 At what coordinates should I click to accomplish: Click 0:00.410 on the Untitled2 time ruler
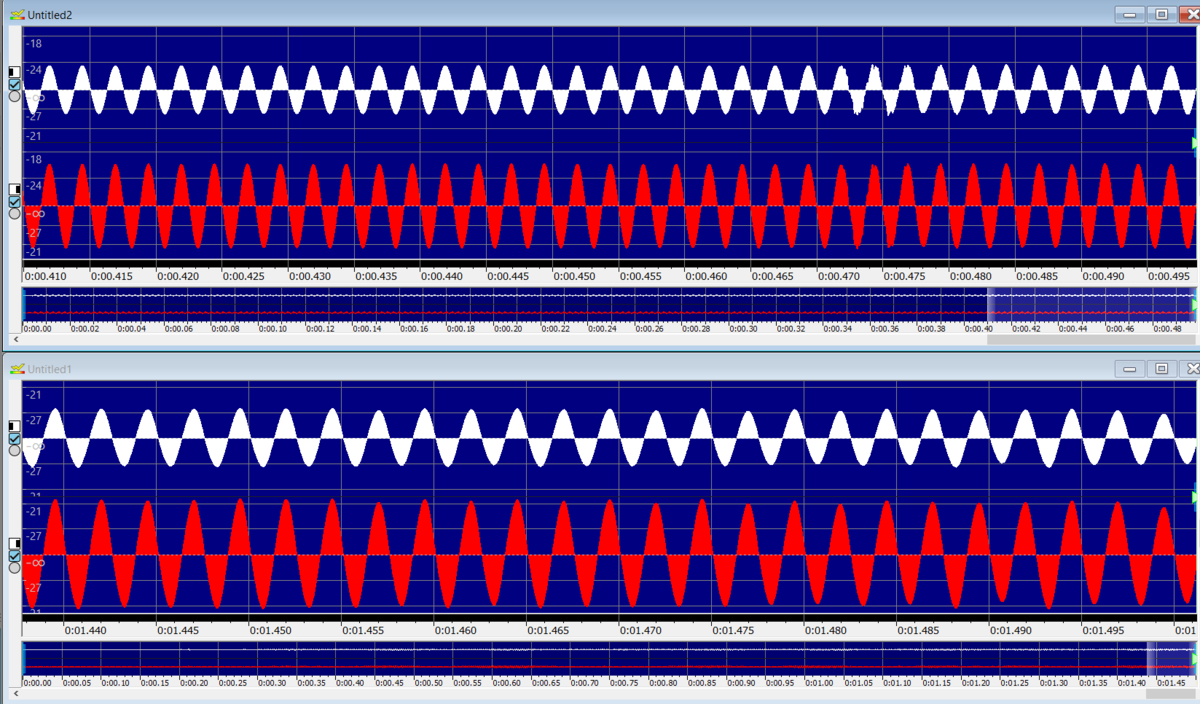(48, 275)
